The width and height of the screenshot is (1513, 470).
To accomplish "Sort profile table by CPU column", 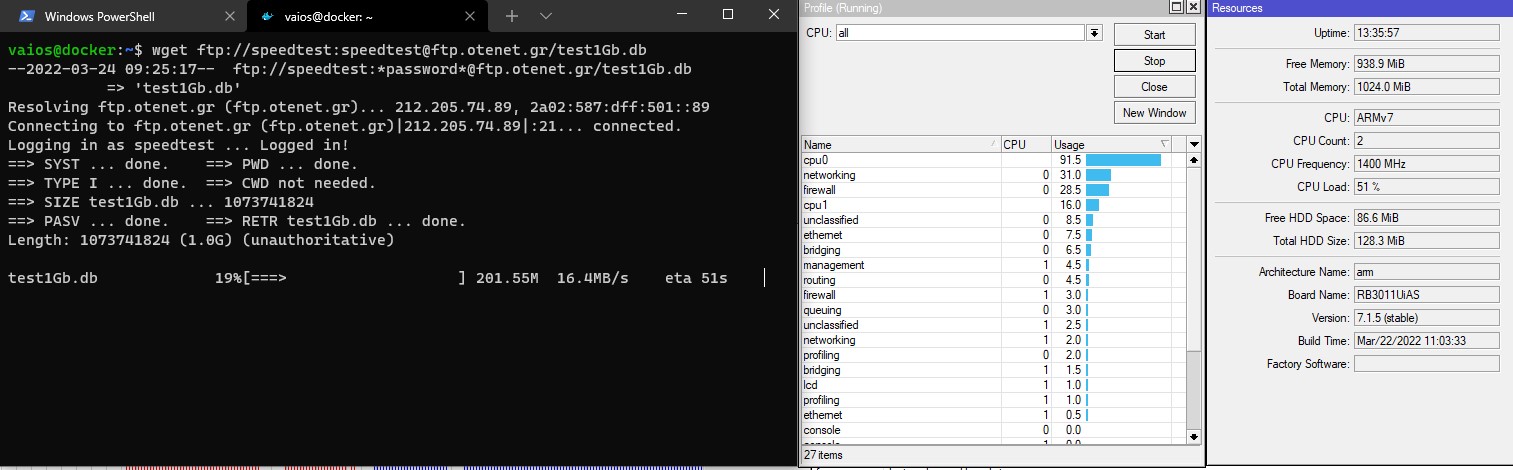I will coord(1026,144).
